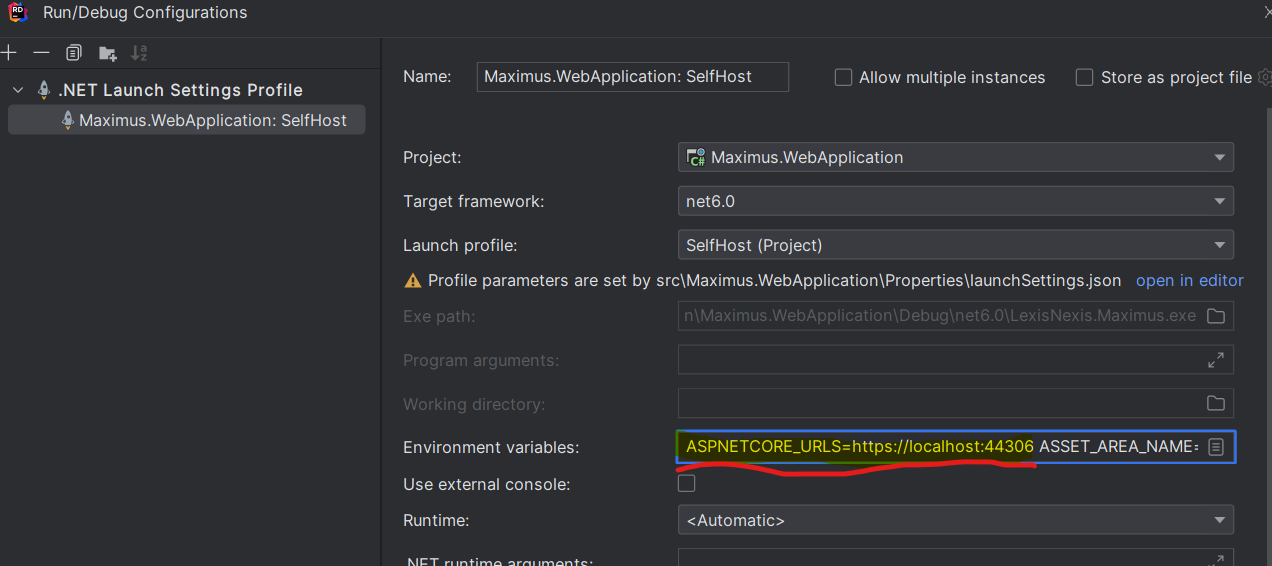The image size is (1272, 566).
Task: Collapse the .NET Launch Settings Profile node
Action: click(x=18, y=90)
